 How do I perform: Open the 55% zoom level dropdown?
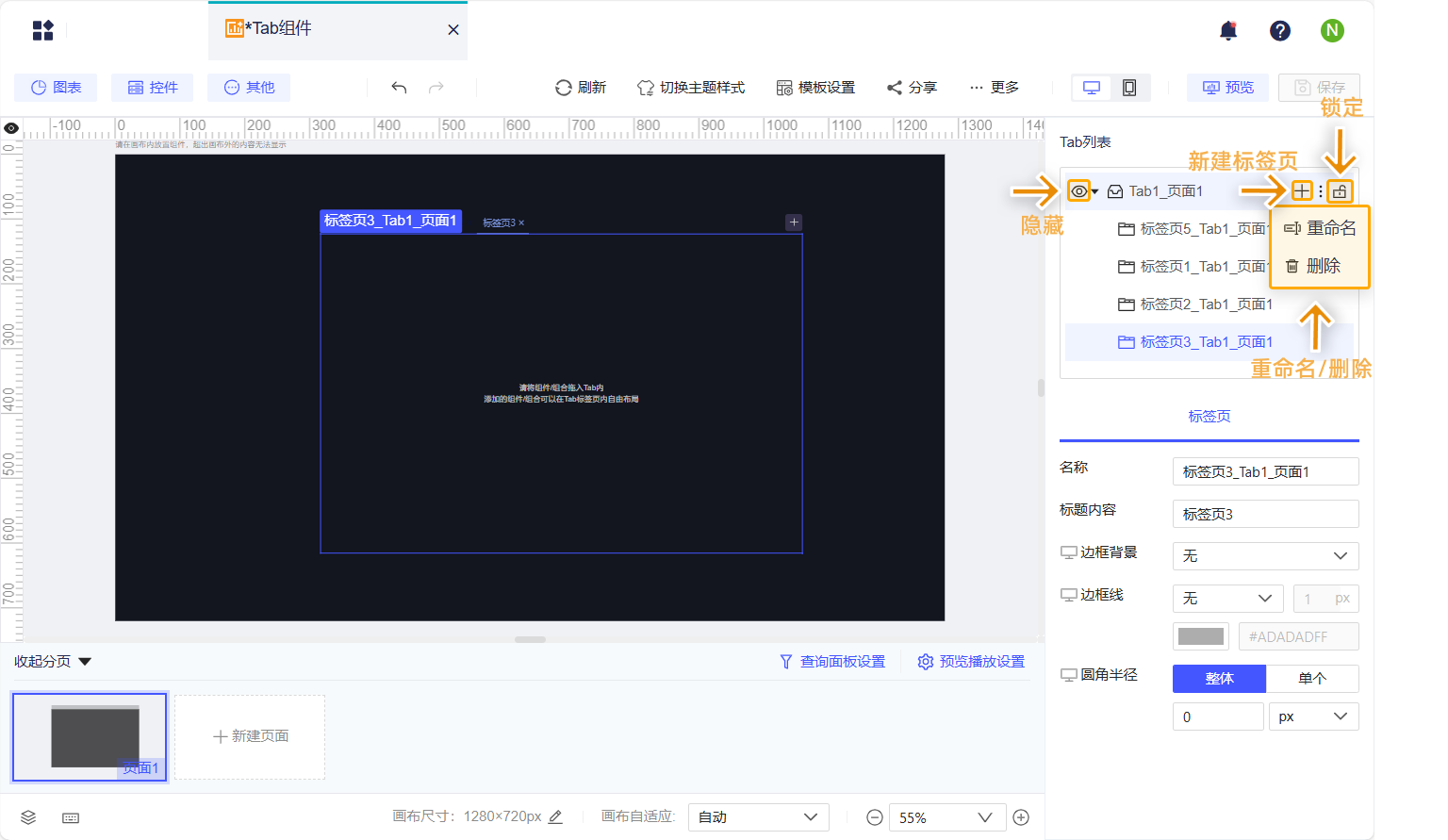tap(946, 817)
